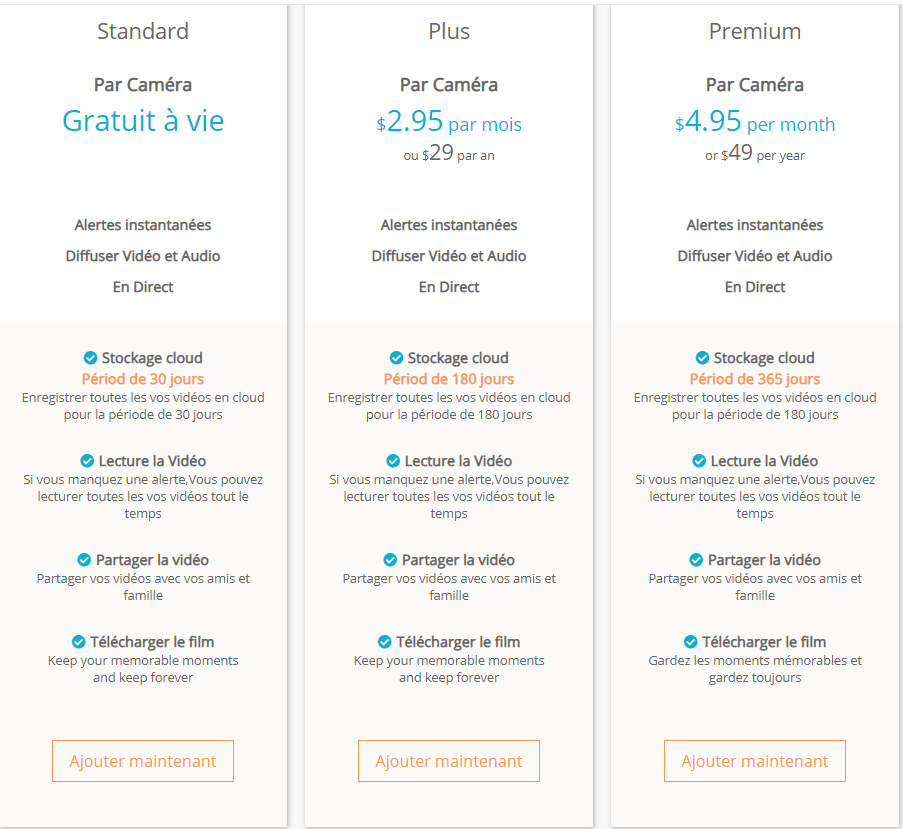Click the Télécharger le film checkmark in Standard
Viewport: 903px width, 829px height.
[x=78, y=642]
